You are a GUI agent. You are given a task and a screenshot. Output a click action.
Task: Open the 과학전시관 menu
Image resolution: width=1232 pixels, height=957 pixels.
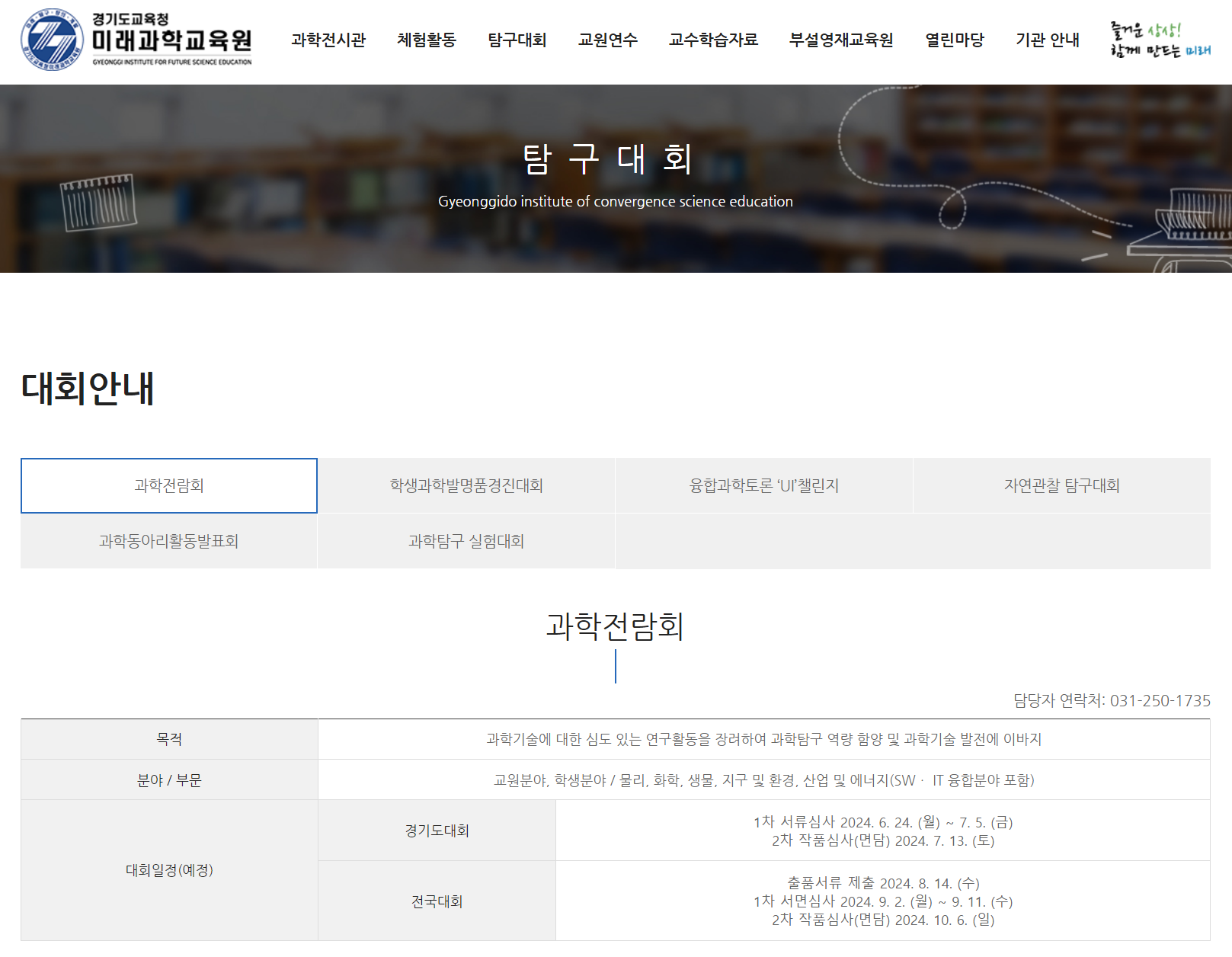click(x=328, y=40)
